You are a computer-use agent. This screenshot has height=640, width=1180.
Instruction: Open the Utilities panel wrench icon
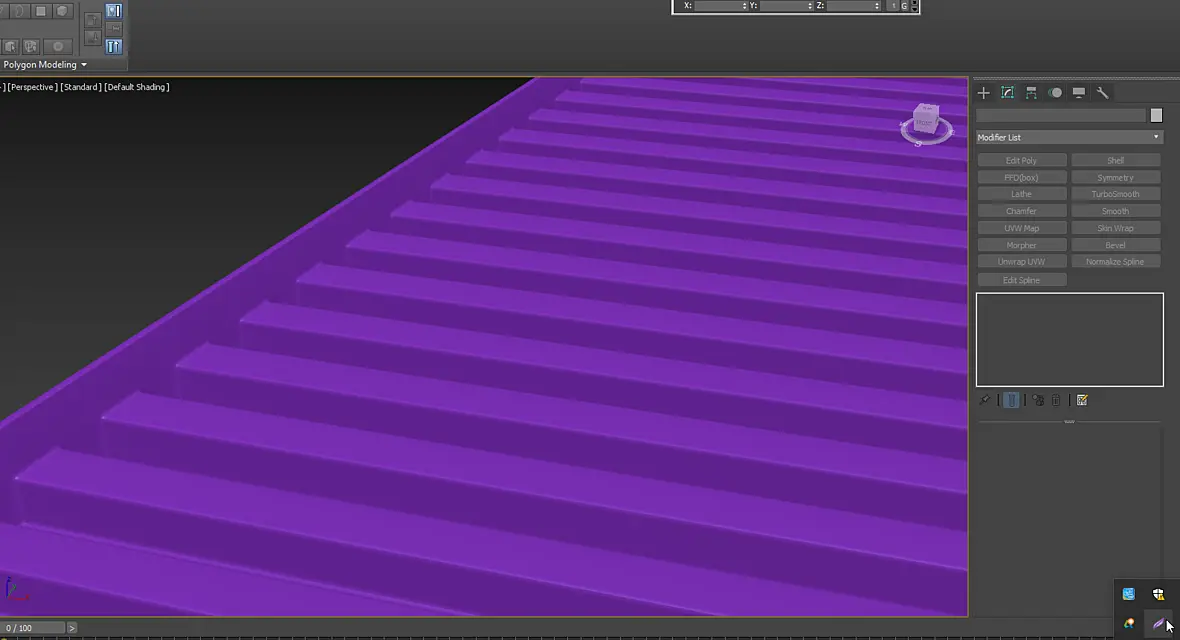pos(1102,93)
